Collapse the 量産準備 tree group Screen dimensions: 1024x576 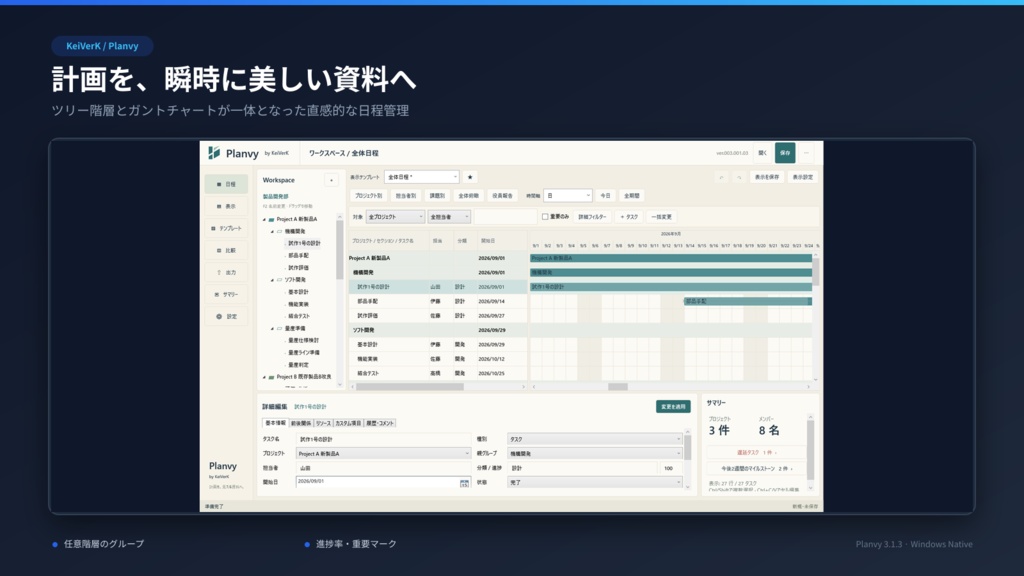272,328
